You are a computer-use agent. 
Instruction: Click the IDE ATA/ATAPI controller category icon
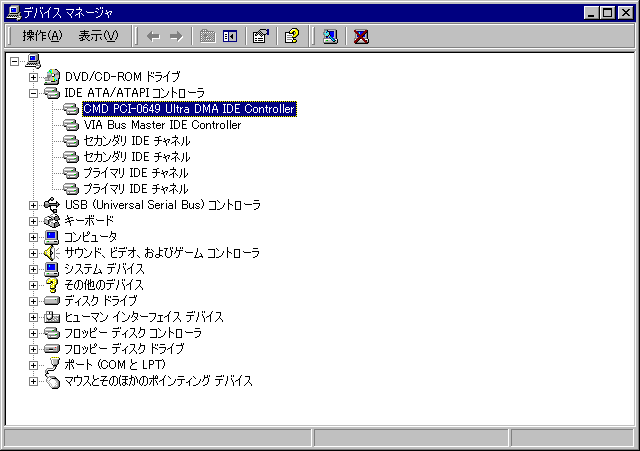click(52, 93)
